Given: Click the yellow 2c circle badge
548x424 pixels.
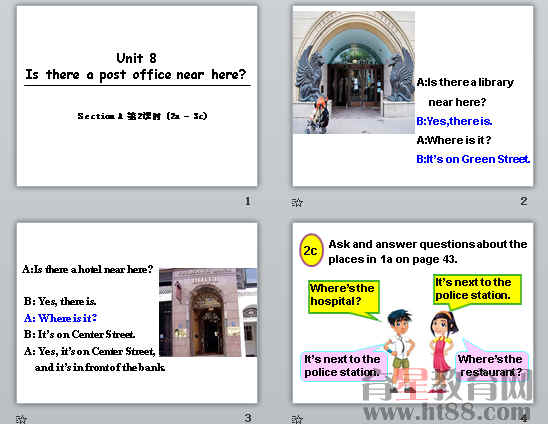Looking at the screenshot, I should tap(311, 250).
